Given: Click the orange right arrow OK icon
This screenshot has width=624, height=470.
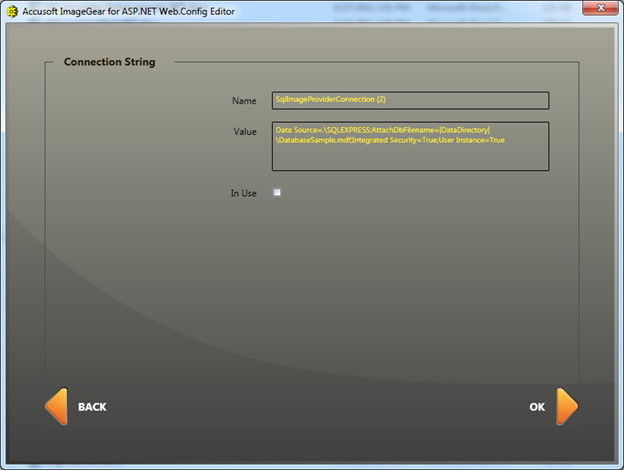Looking at the screenshot, I should coord(566,407).
